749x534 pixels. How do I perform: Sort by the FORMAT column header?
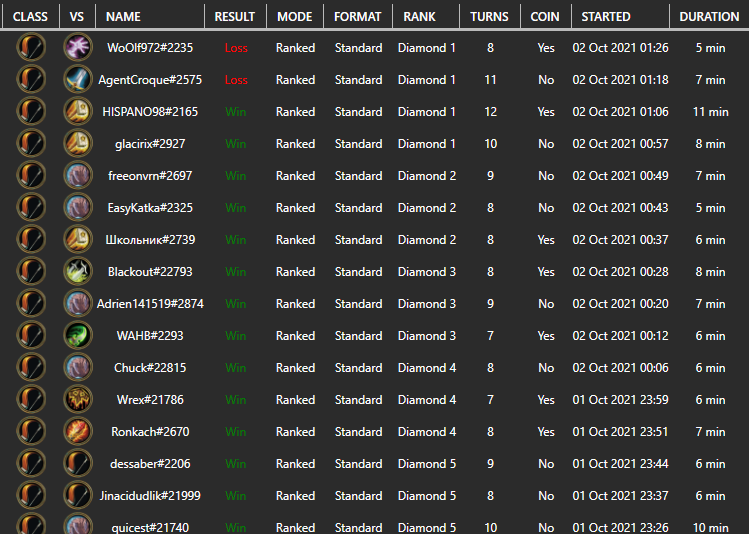357,17
